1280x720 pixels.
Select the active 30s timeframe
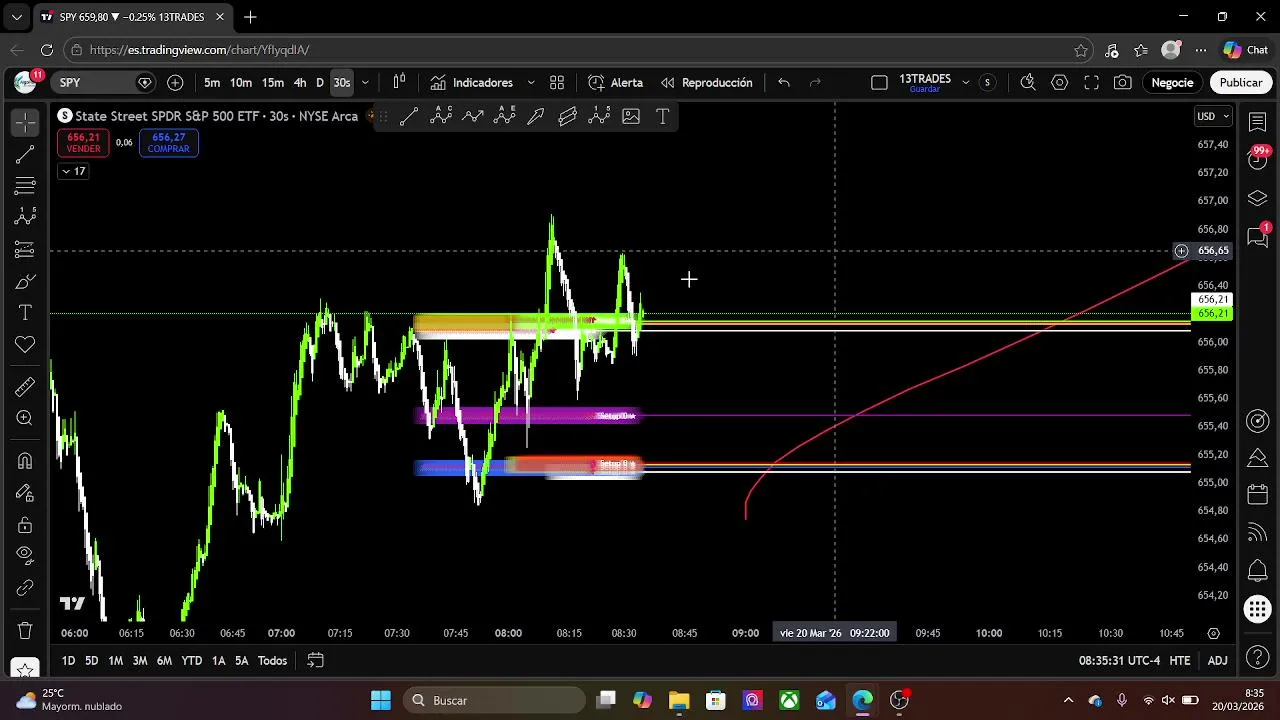tap(342, 82)
